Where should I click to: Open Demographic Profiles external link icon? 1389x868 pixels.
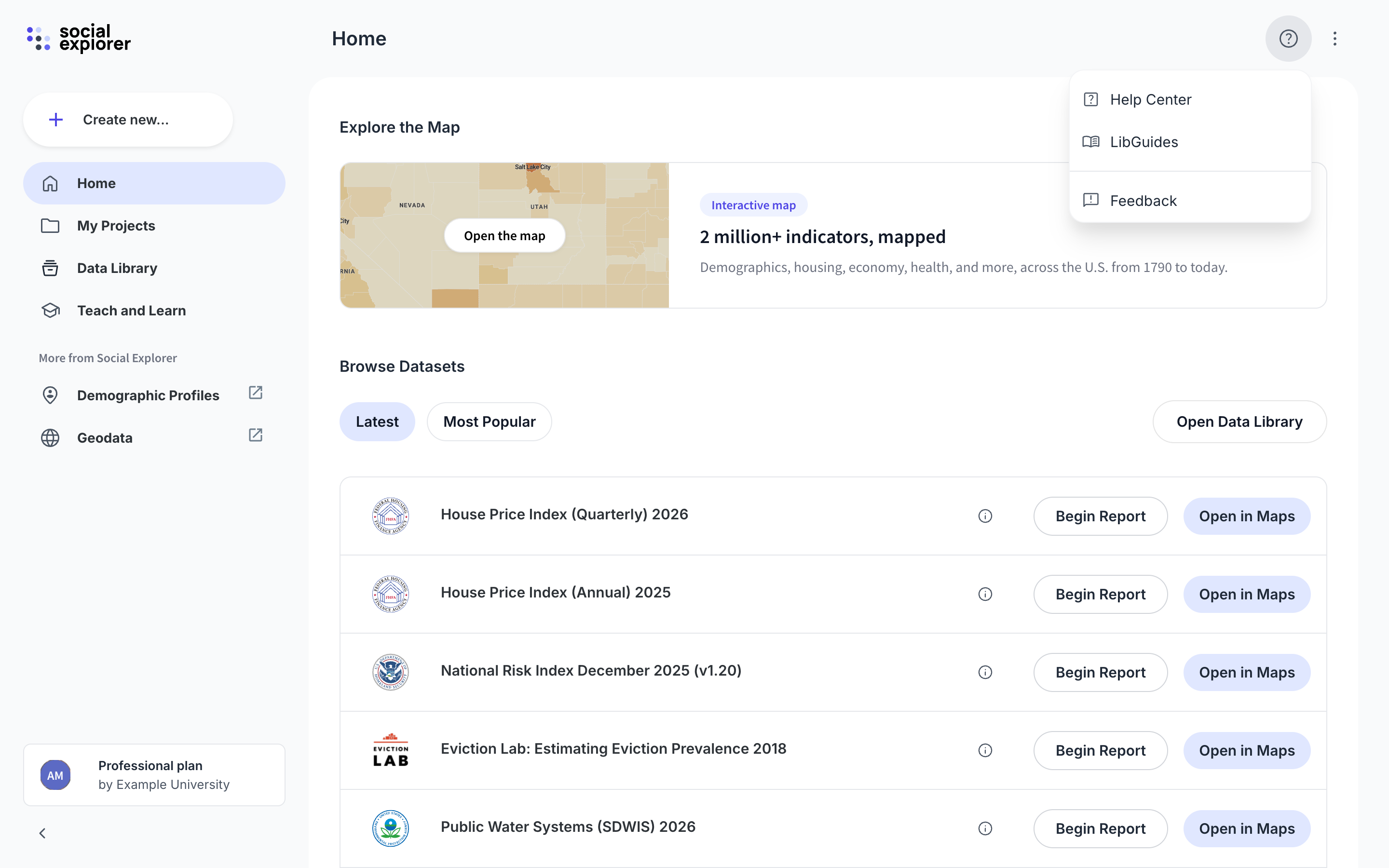tap(256, 393)
